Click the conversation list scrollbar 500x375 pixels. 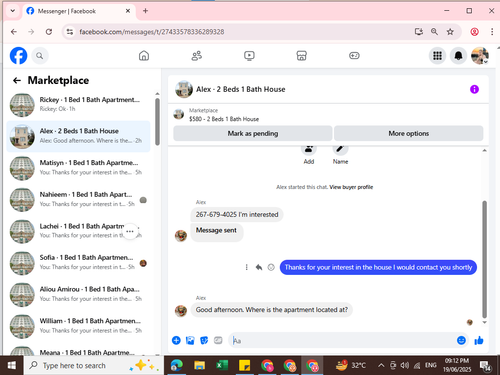point(157,122)
